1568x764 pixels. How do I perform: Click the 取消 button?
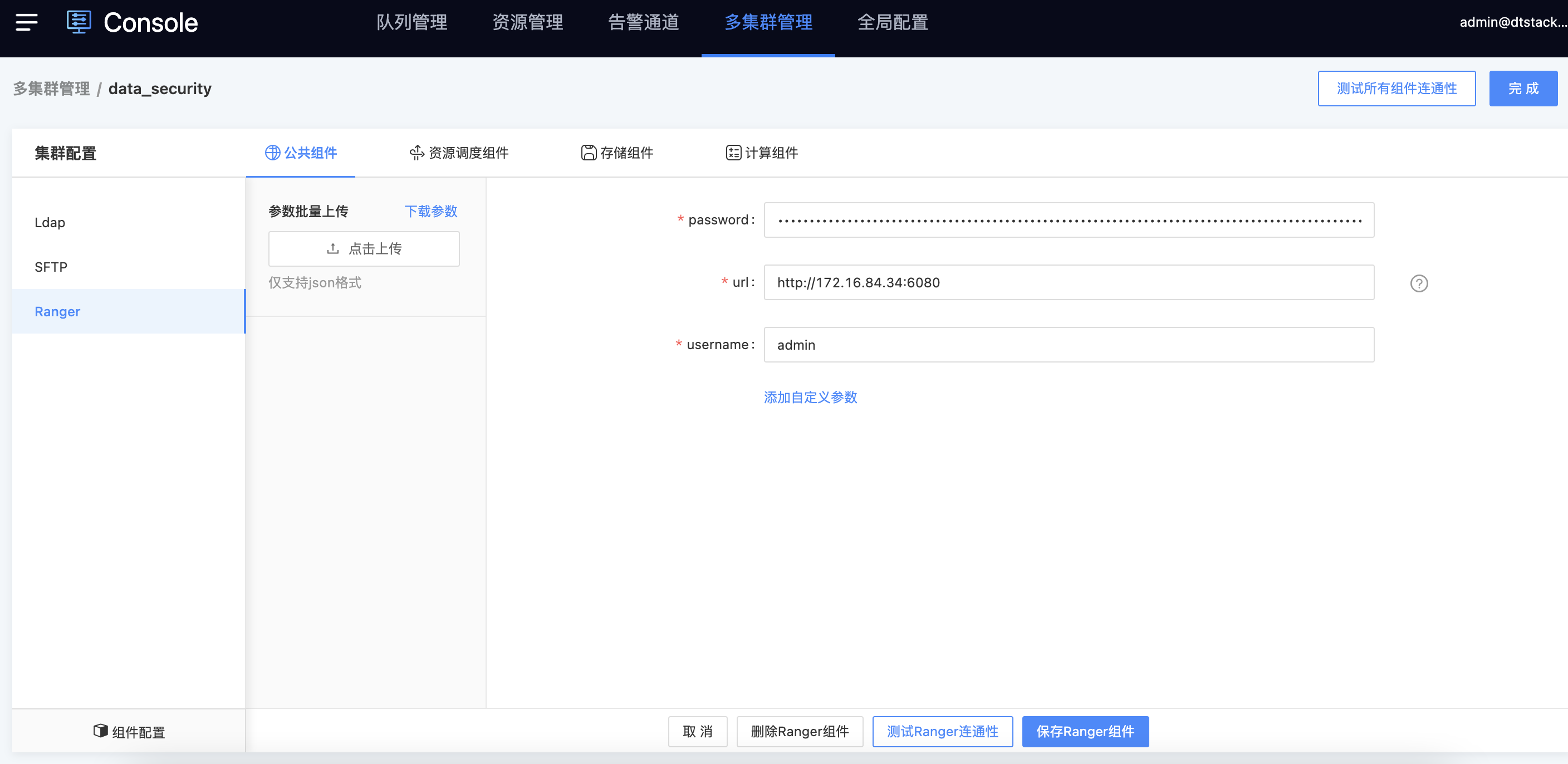[x=698, y=731]
